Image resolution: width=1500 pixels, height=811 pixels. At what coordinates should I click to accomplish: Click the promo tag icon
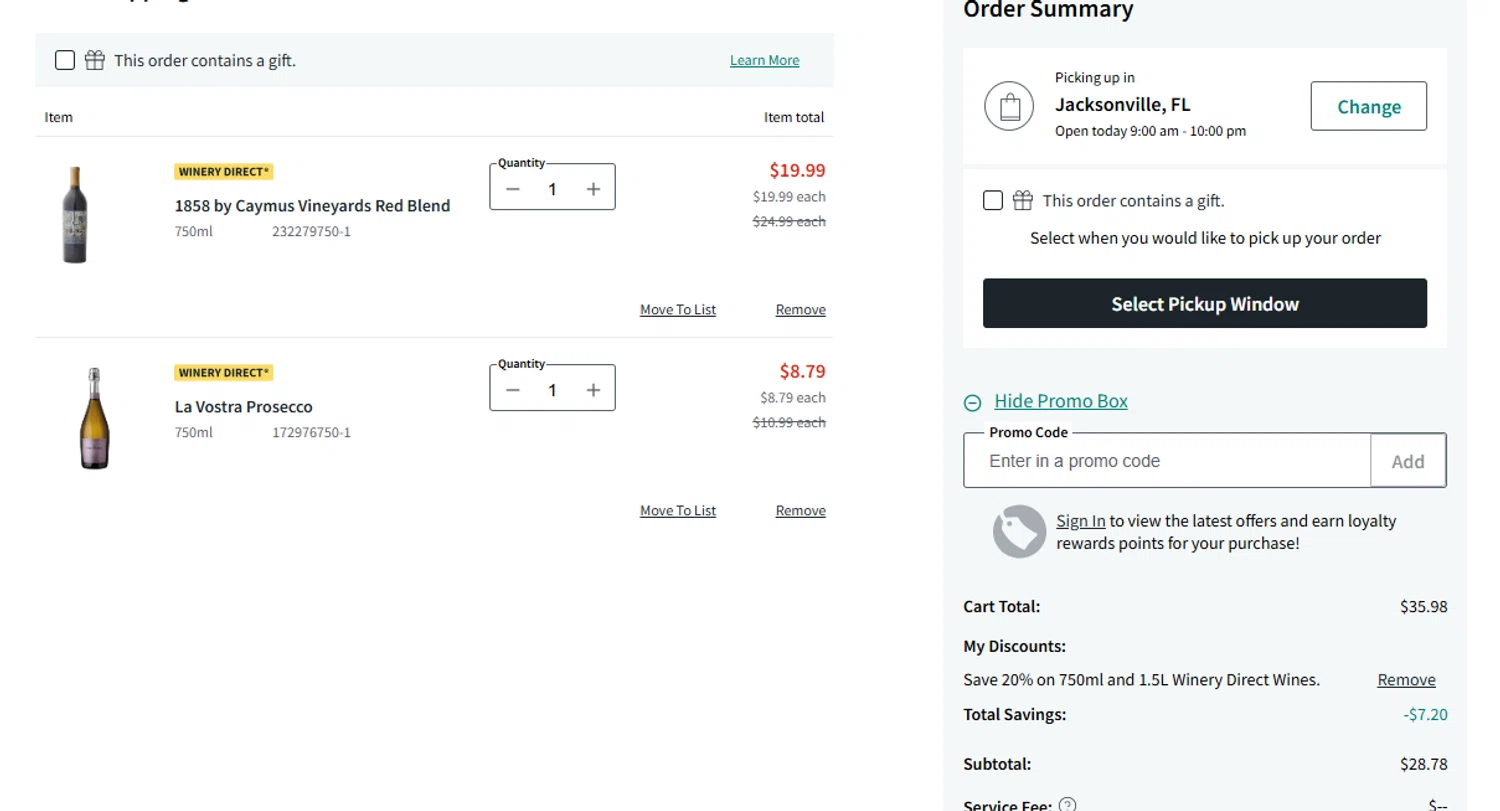point(1019,532)
